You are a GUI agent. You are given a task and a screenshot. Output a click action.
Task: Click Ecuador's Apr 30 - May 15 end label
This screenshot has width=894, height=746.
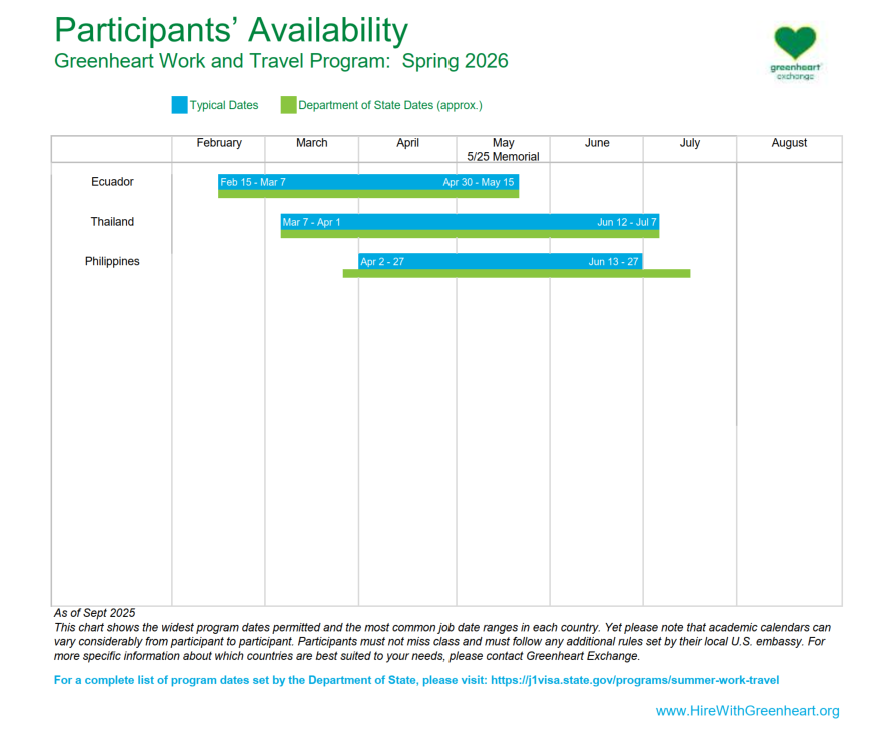(x=478, y=182)
